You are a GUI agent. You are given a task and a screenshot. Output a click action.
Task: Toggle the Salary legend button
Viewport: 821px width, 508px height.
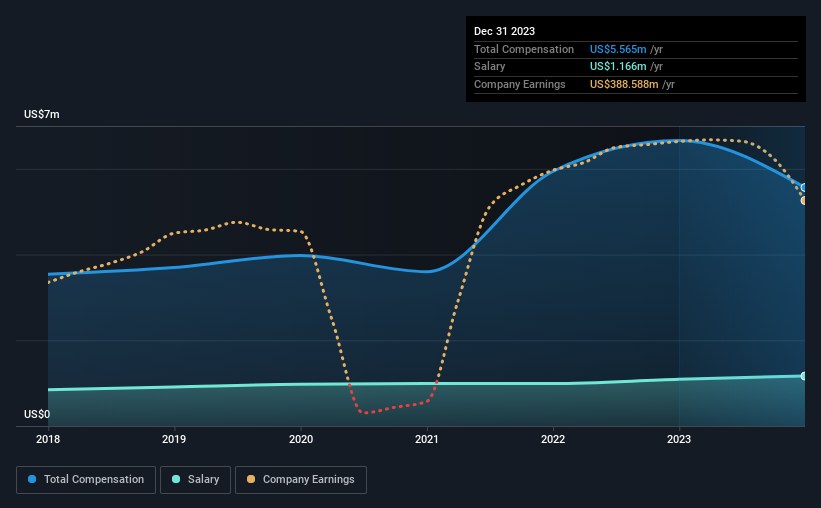coord(195,480)
